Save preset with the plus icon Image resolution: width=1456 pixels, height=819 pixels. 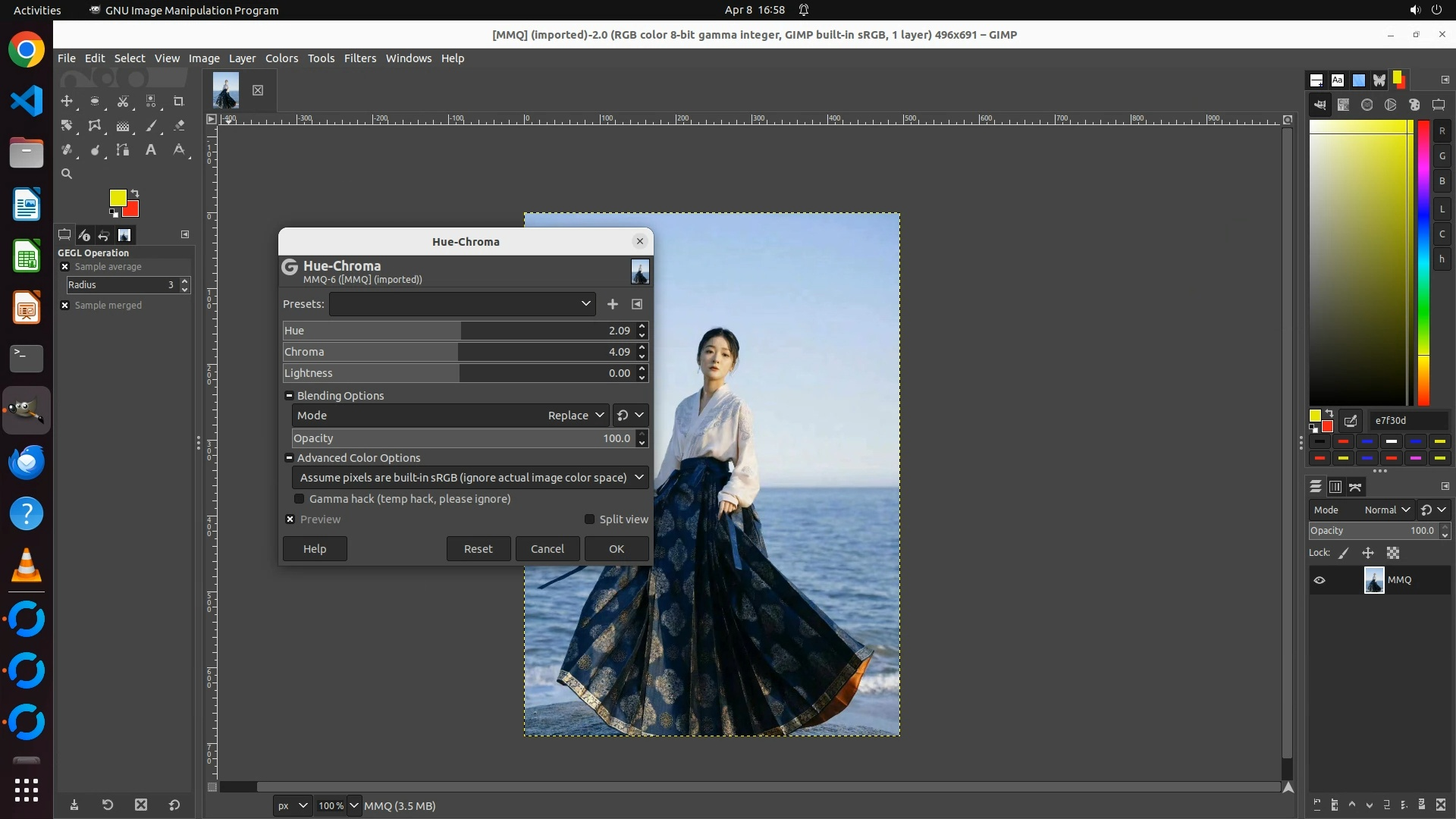tap(612, 304)
